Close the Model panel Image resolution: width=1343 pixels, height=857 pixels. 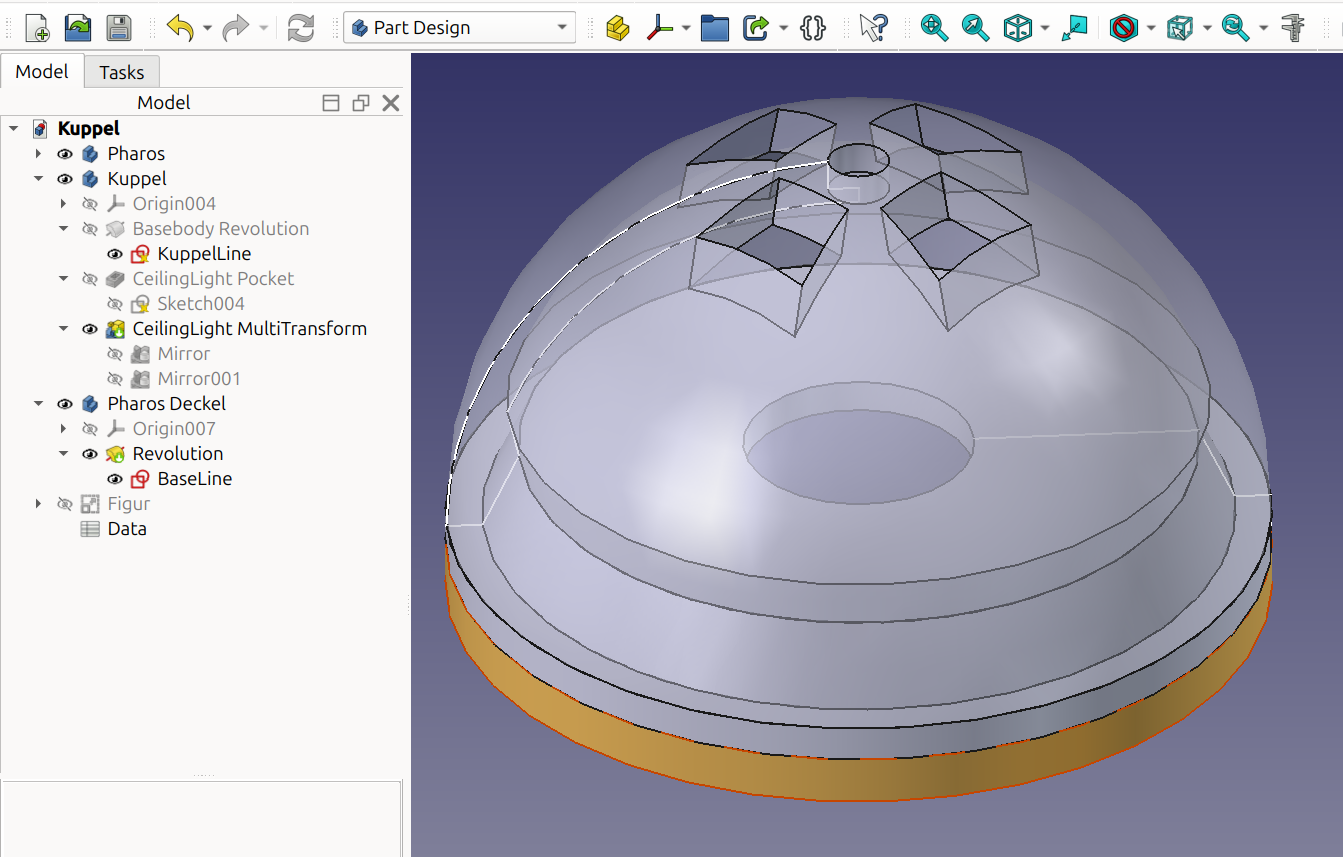click(x=391, y=103)
